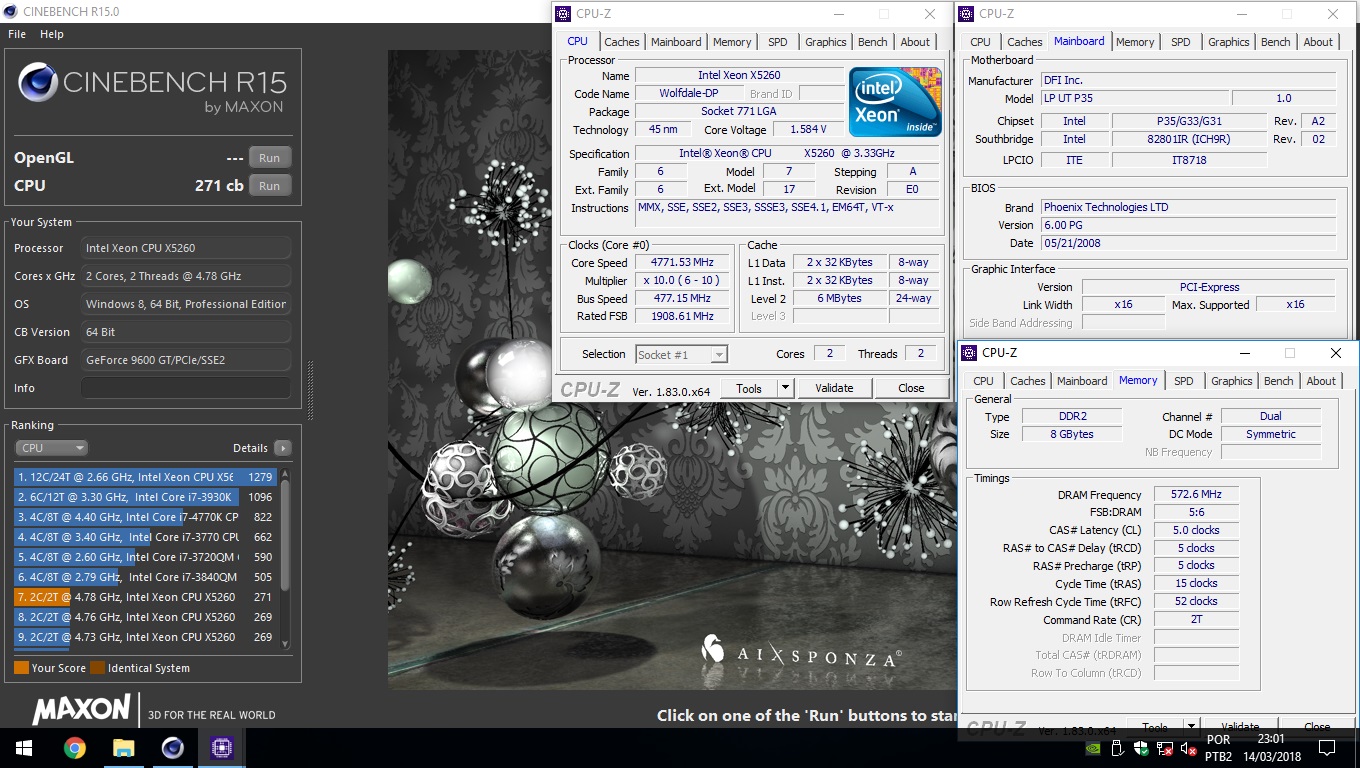Click Close button in CPU window
1360x768 pixels.
coord(911,388)
